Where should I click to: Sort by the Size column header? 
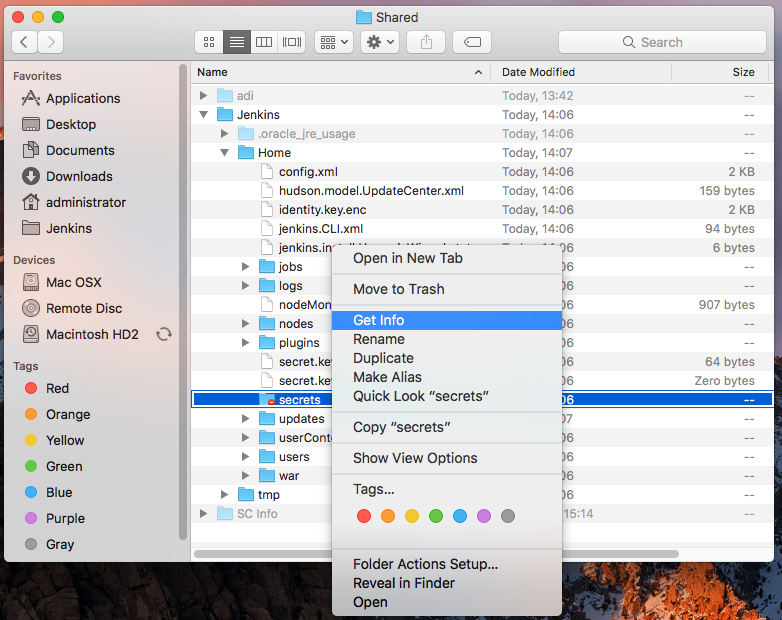click(x=720, y=72)
